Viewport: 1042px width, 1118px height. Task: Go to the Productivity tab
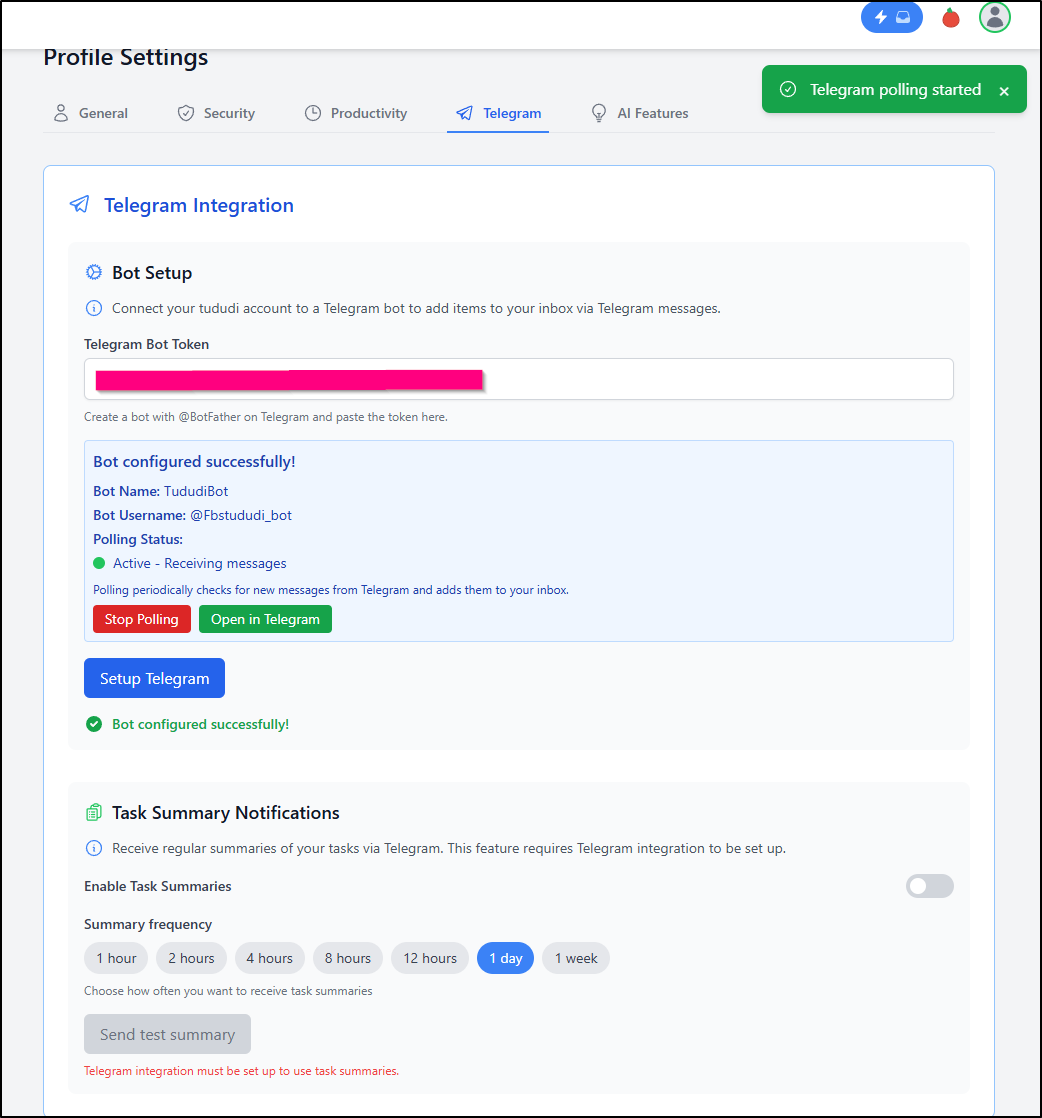pyautogui.click(x=356, y=113)
